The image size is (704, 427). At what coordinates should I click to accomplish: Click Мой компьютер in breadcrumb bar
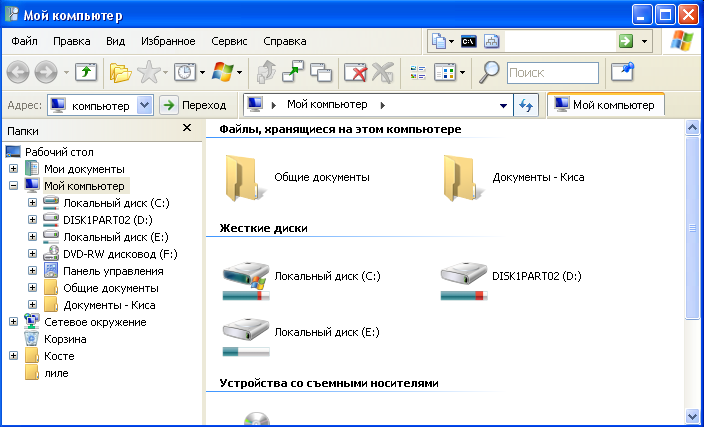tap(327, 105)
